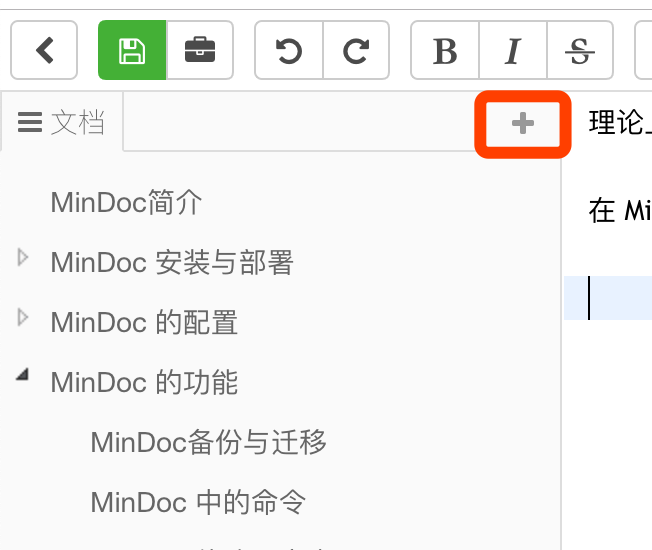This screenshot has width=652, height=550.
Task: Open MinDoc 中的命令 document
Action: (x=198, y=502)
